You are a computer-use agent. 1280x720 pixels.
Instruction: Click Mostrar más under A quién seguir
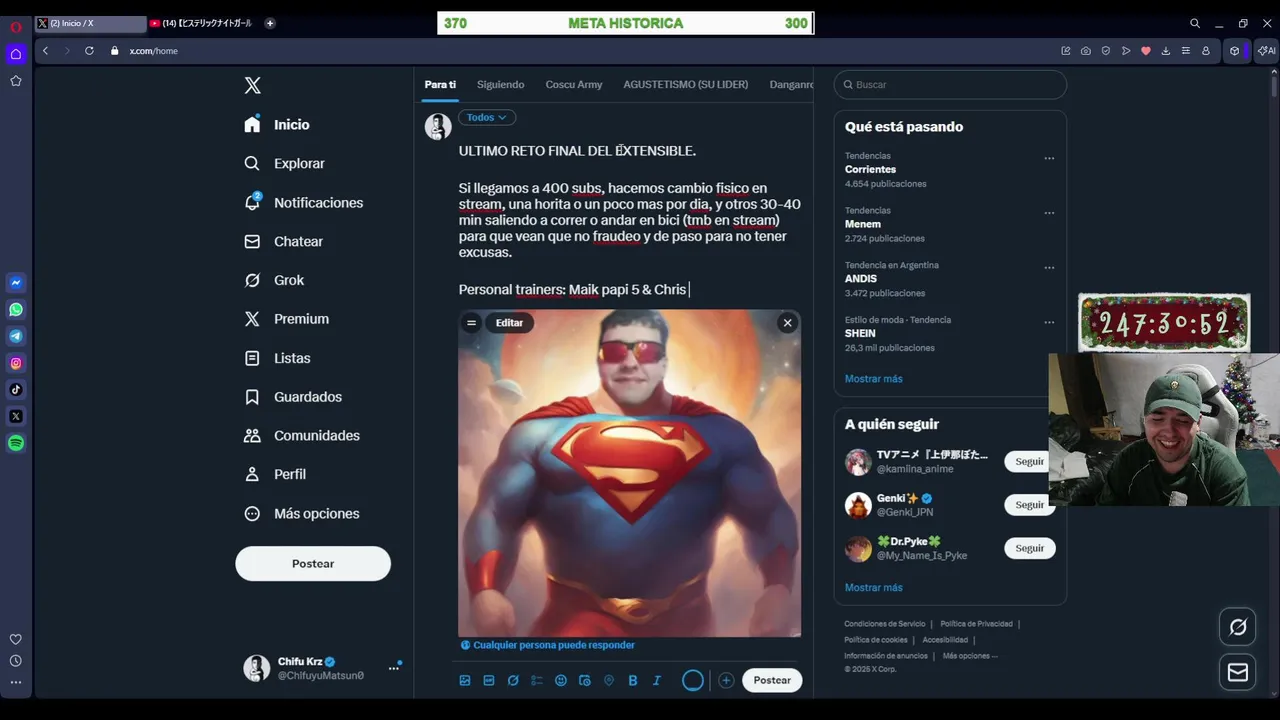[873, 588]
